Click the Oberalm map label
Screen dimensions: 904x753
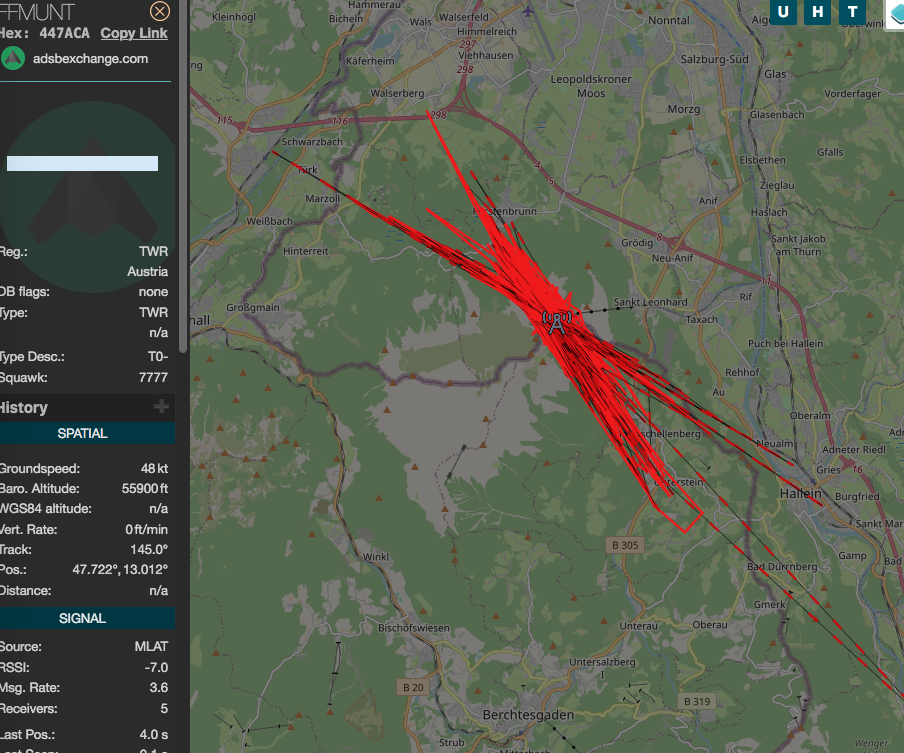tap(810, 415)
